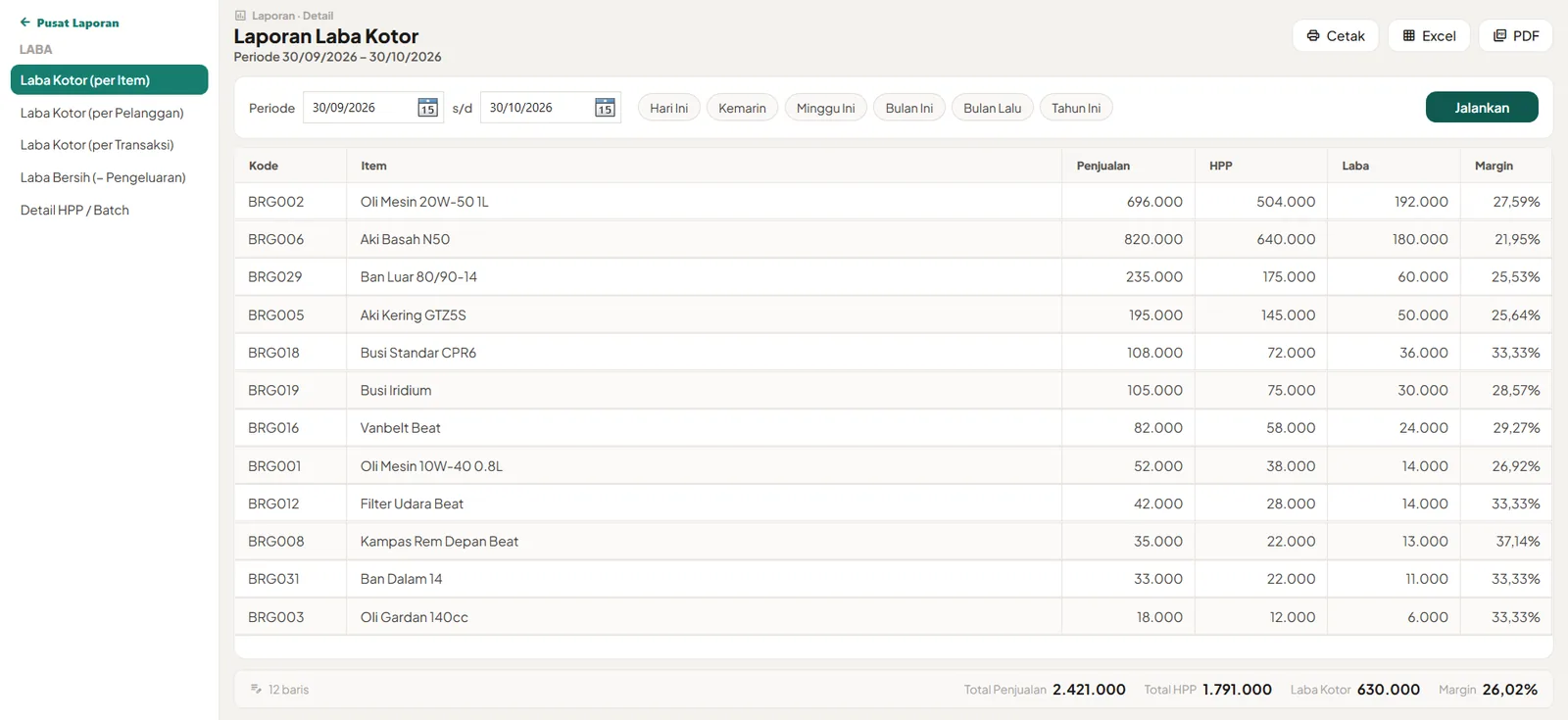Select the Bulan Lalu period chip
Image resolution: width=1568 pixels, height=720 pixels.
pyautogui.click(x=992, y=108)
